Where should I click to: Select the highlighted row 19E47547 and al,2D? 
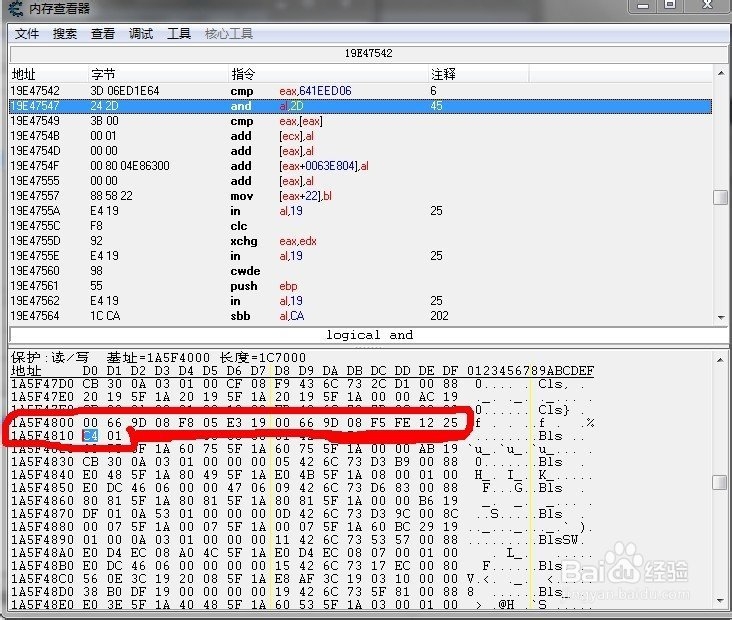360,106
